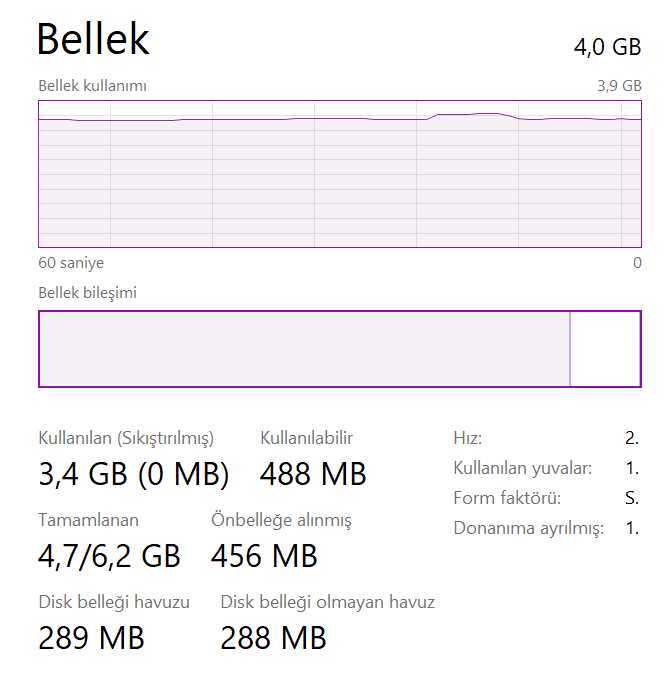Viewport: 668px width, 691px height.
Task: Click the Donanıma ayrılmış: label
Action: click(x=528, y=528)
